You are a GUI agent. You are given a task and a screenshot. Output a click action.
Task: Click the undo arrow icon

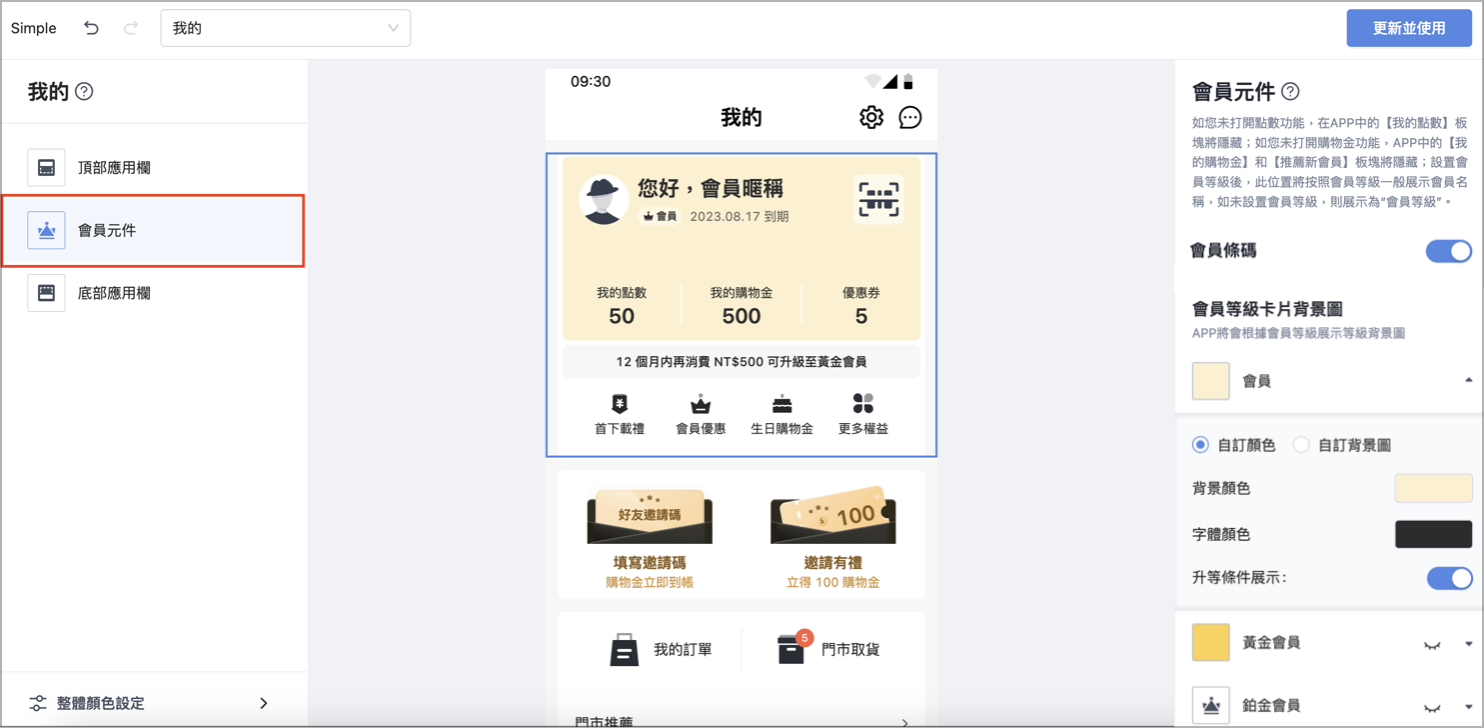pyautogui.click(x=91, y=28)
